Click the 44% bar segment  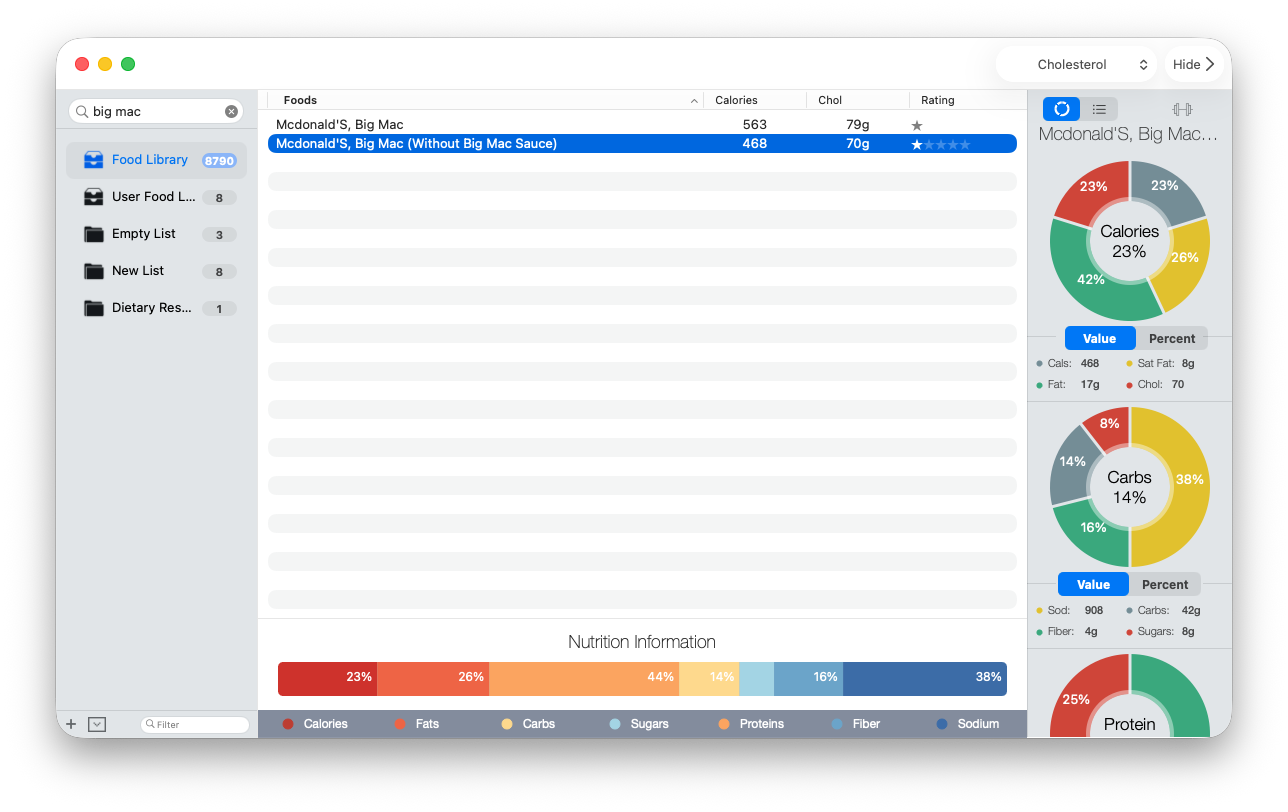point(584,678)
